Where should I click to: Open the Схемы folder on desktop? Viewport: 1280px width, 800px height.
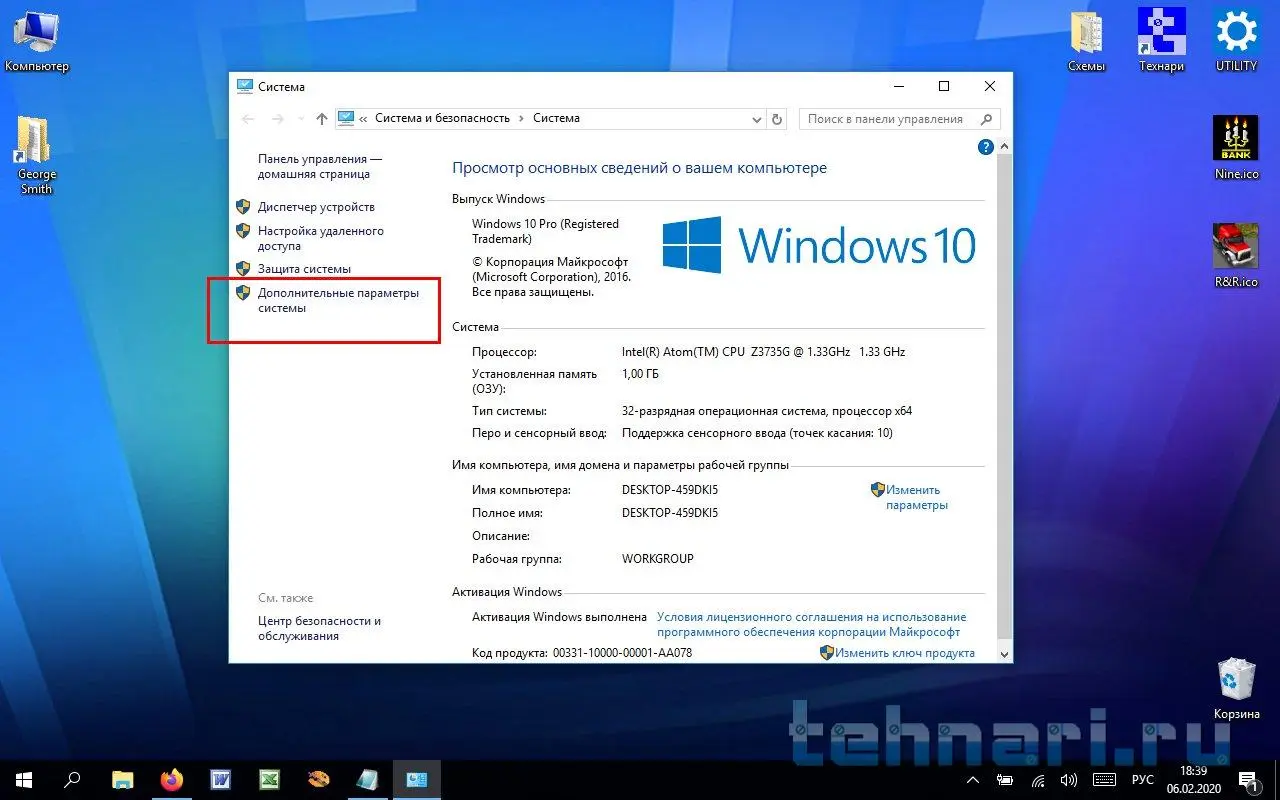(x=1086, y=41)
